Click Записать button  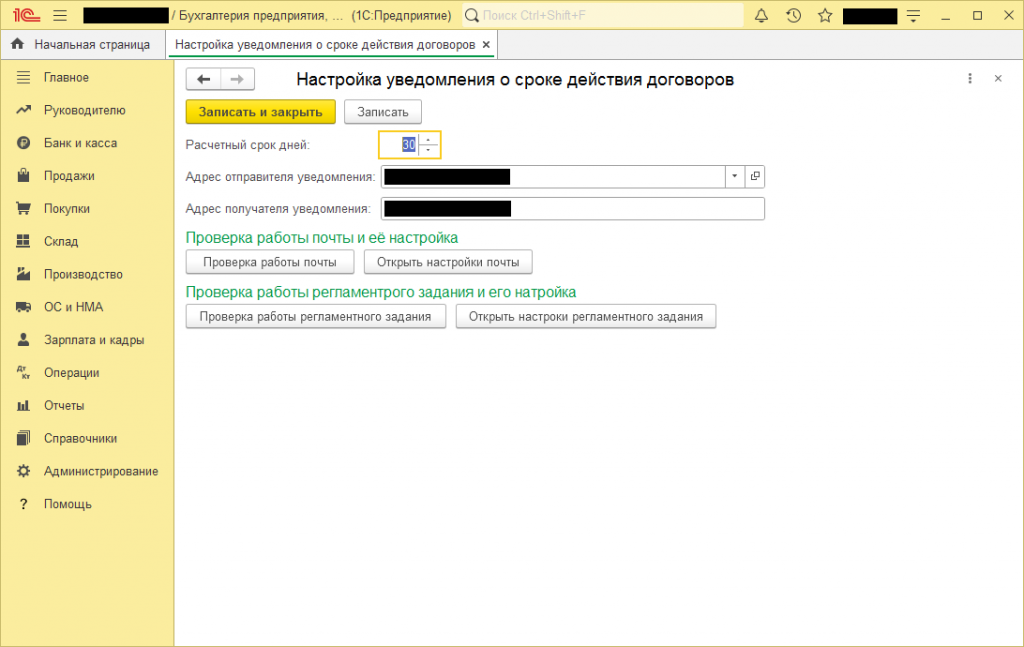pos(383,112)
